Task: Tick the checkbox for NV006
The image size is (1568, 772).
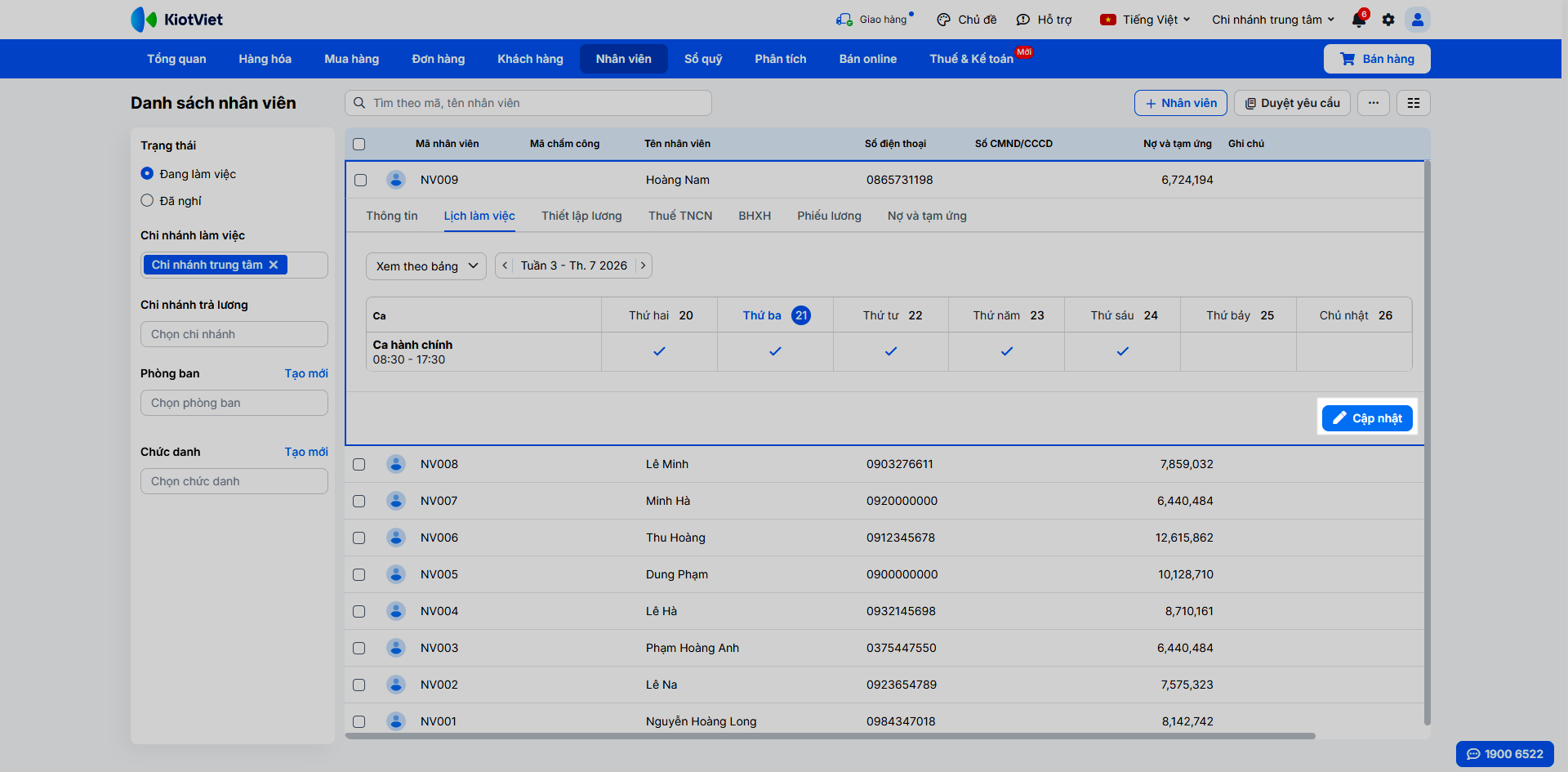Action: pyautogui.click(x=359, y=538)
